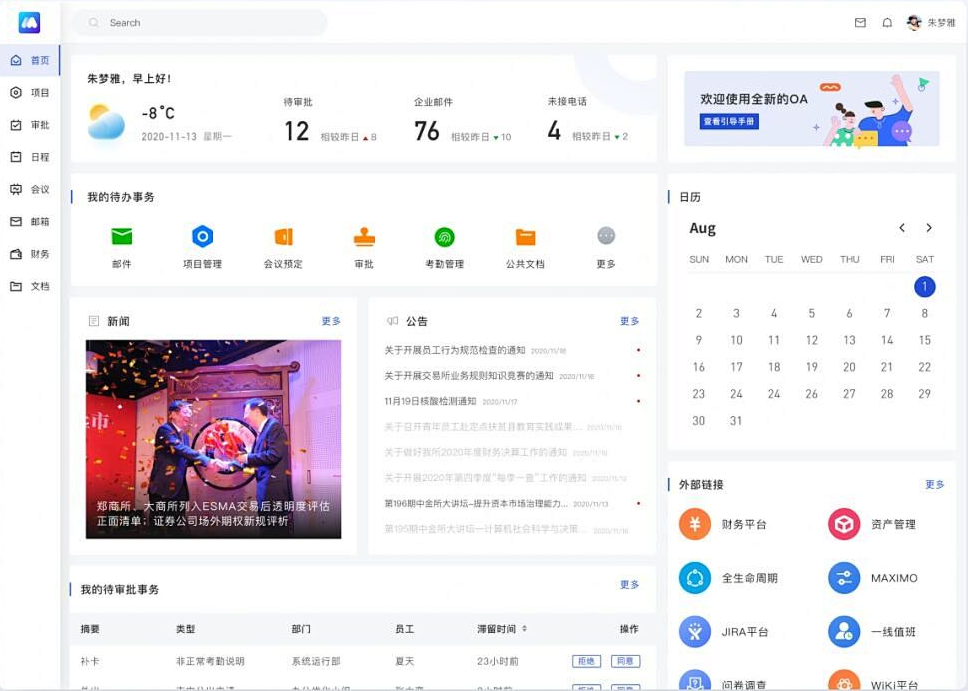
Task: Click 更多 link in 外部链接 panel
Action: tap(934, 484)
